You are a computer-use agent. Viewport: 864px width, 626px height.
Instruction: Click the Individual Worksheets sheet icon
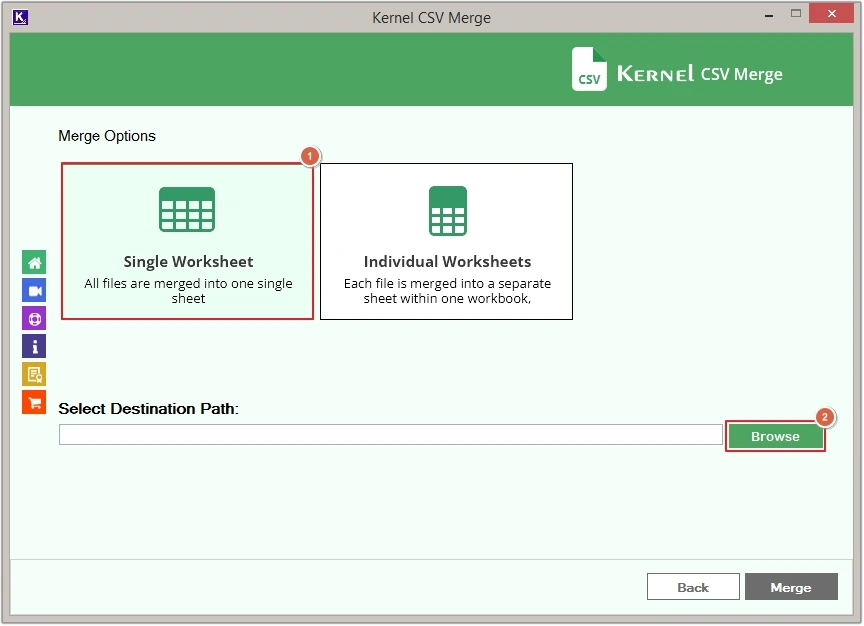tap(448, 211)
